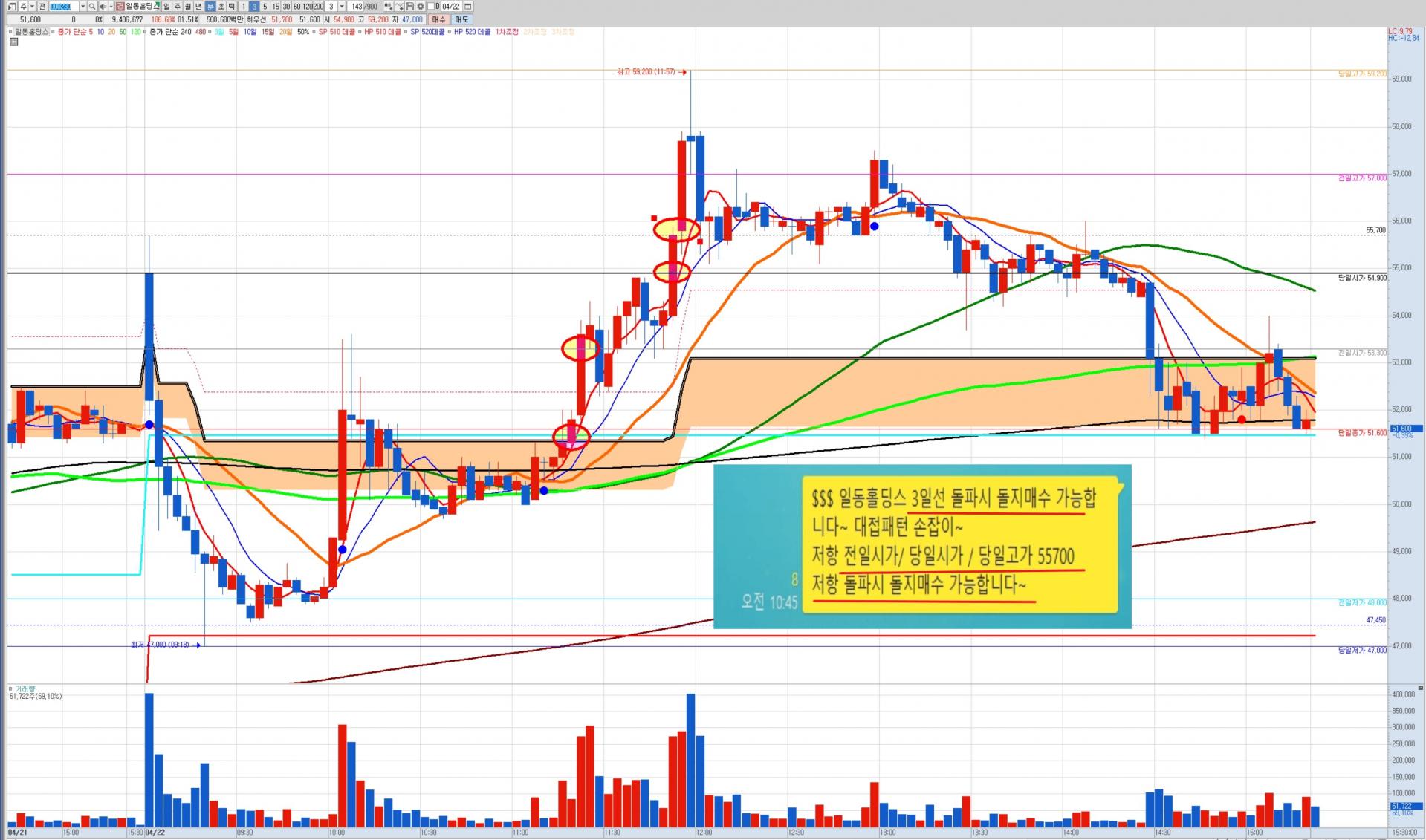Screen dimensions: 1426x840
Task: Select the 15 minute interval button
Action: [276, 7]
